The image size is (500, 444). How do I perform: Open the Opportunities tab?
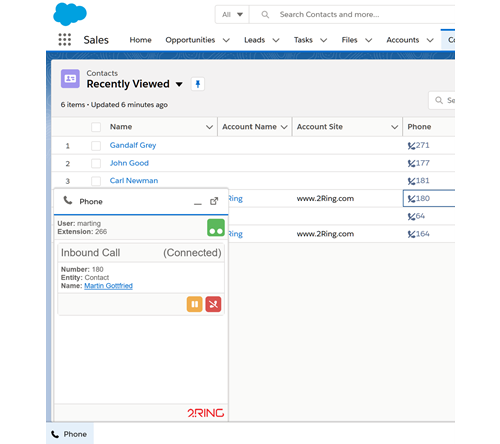[x=190, y=40]
